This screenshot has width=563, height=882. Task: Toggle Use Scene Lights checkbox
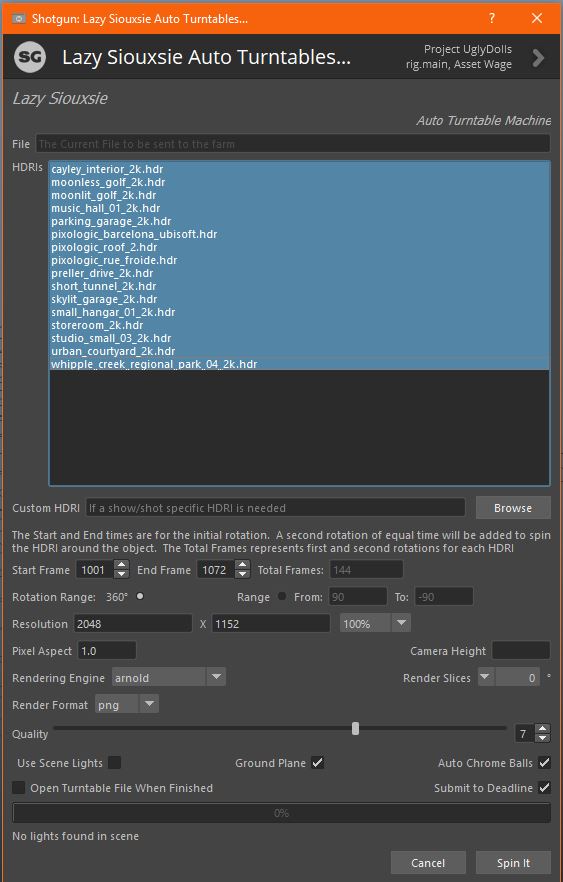point(115,762)
